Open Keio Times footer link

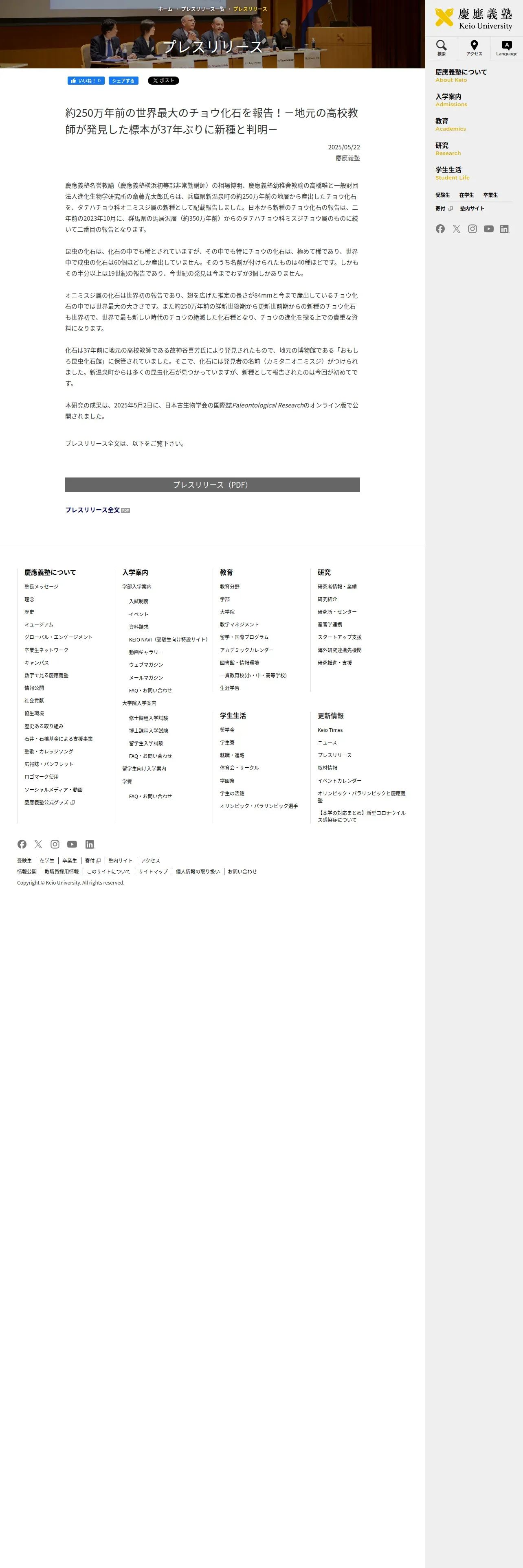click(x=330, y=730)
